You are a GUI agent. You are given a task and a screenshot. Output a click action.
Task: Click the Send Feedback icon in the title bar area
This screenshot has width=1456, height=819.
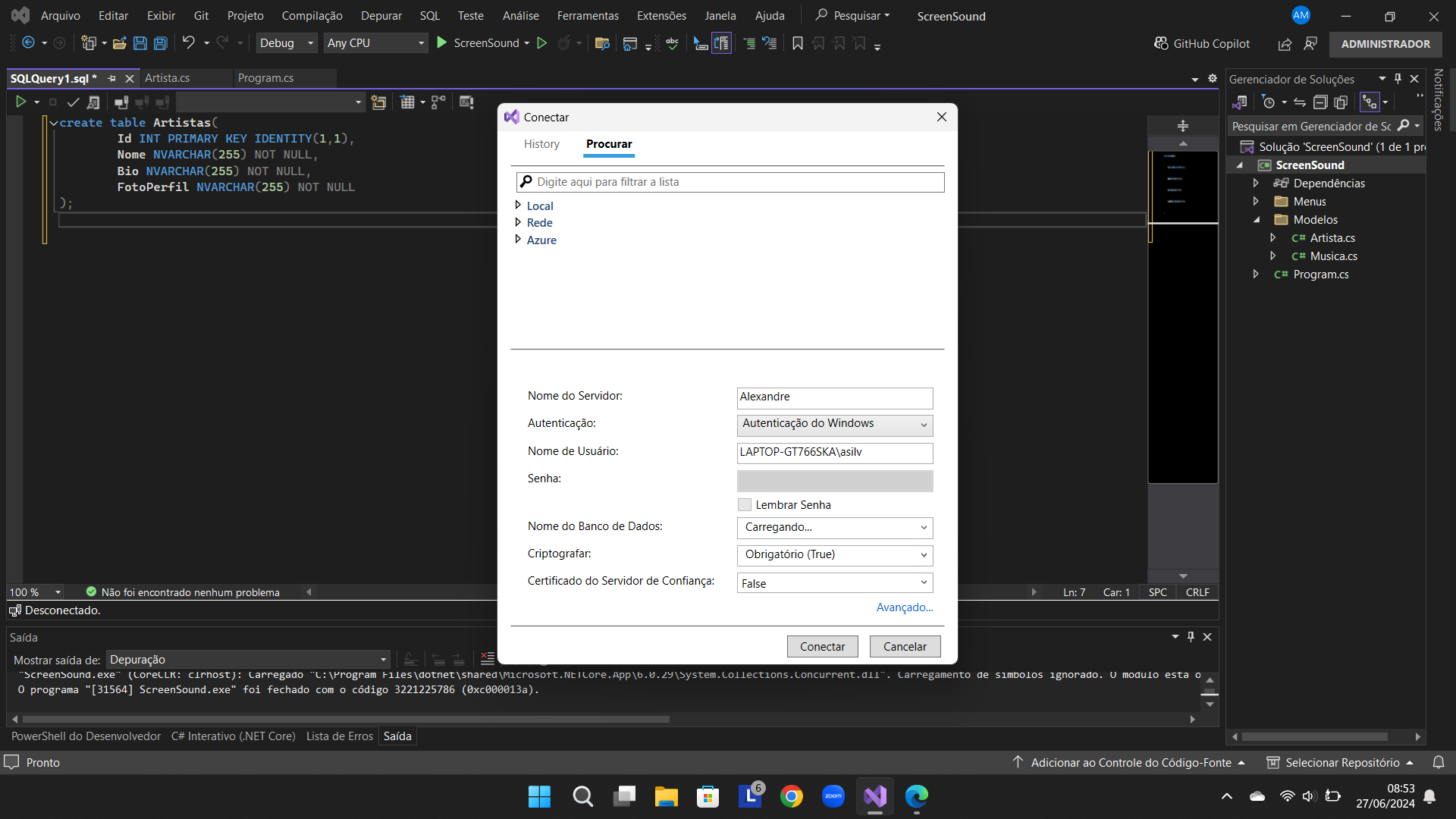coord(1310,44)
